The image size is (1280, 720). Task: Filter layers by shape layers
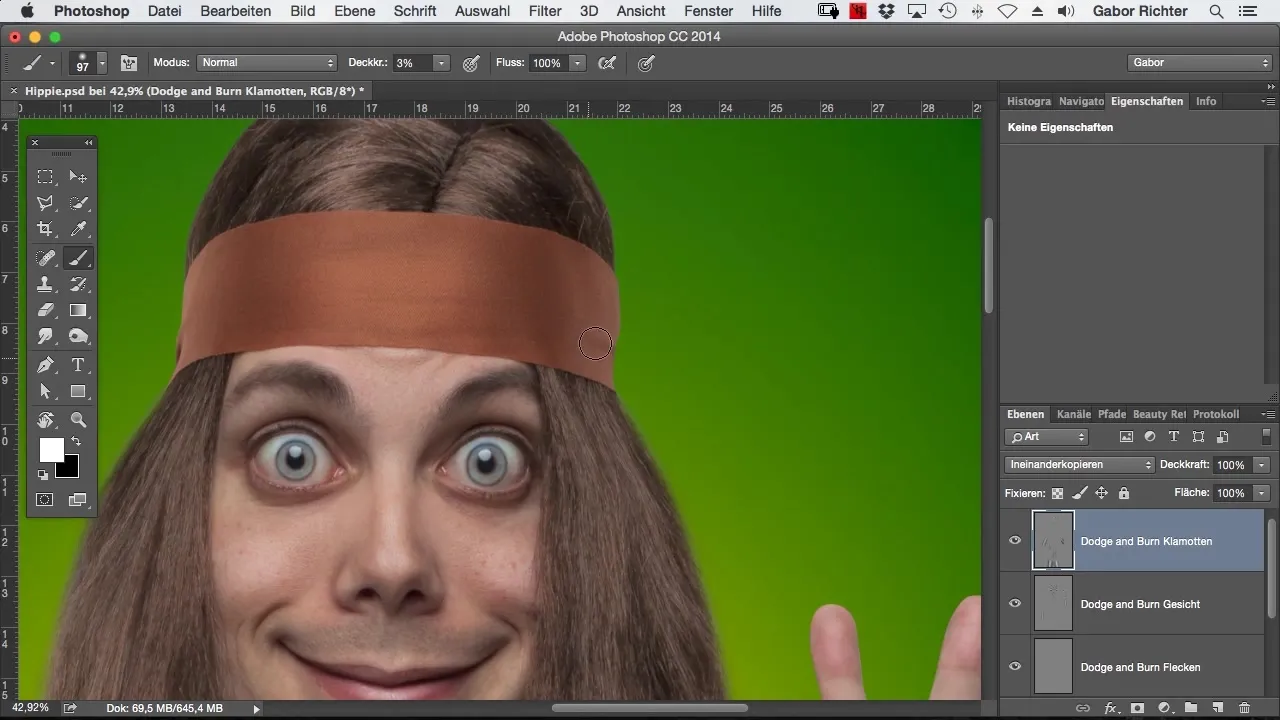tap(1198, 437)
